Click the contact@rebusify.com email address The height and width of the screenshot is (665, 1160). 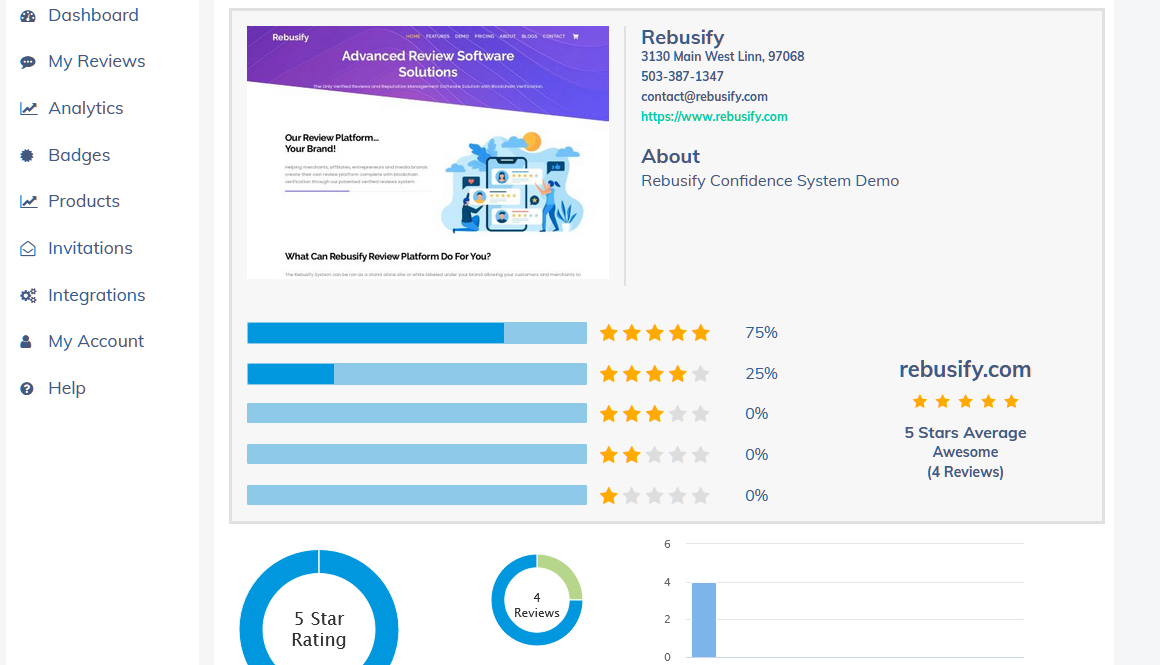pos(704,96)
